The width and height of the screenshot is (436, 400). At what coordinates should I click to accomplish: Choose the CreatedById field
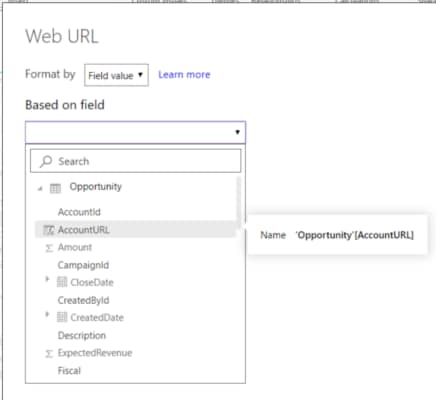point(83,300)
